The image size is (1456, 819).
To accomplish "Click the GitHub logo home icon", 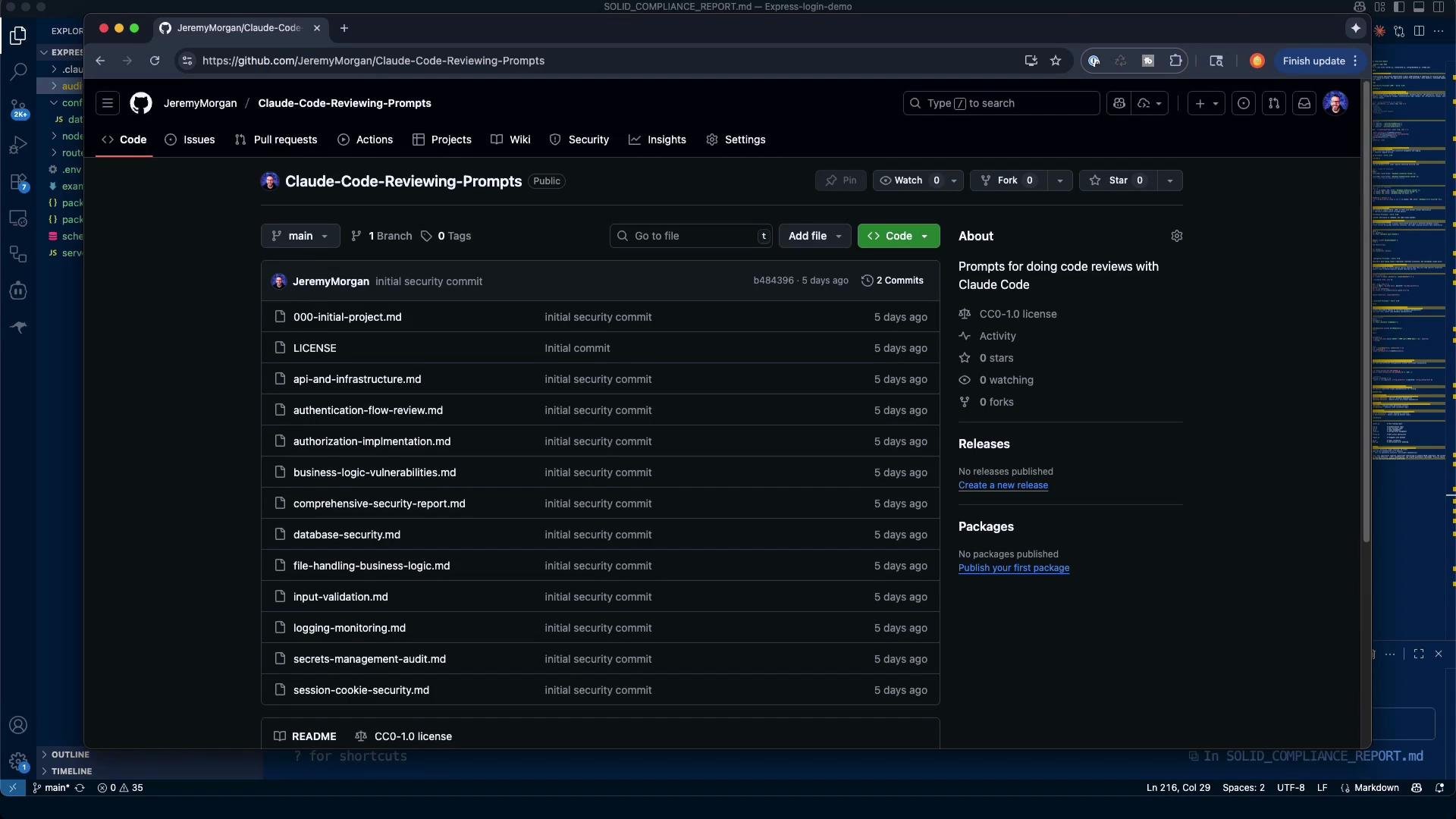I will (x=141, y=103).
